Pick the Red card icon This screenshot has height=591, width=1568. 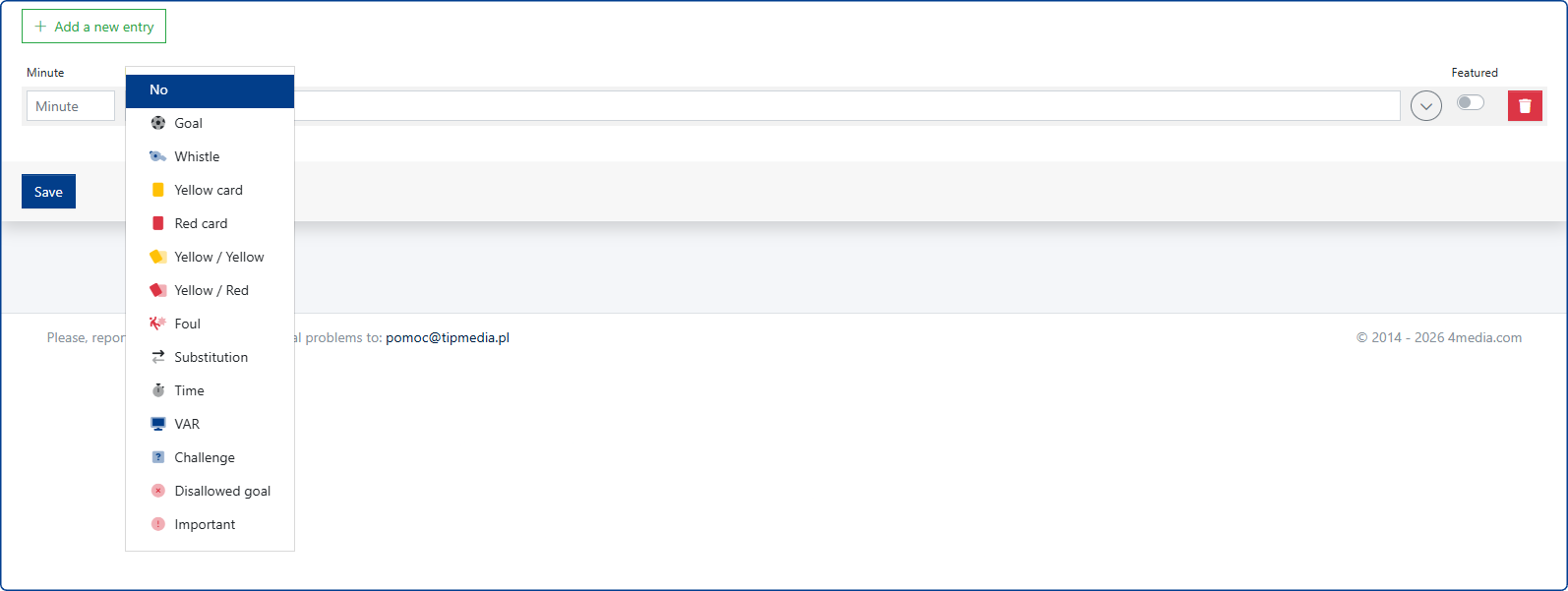click(157, 223)
